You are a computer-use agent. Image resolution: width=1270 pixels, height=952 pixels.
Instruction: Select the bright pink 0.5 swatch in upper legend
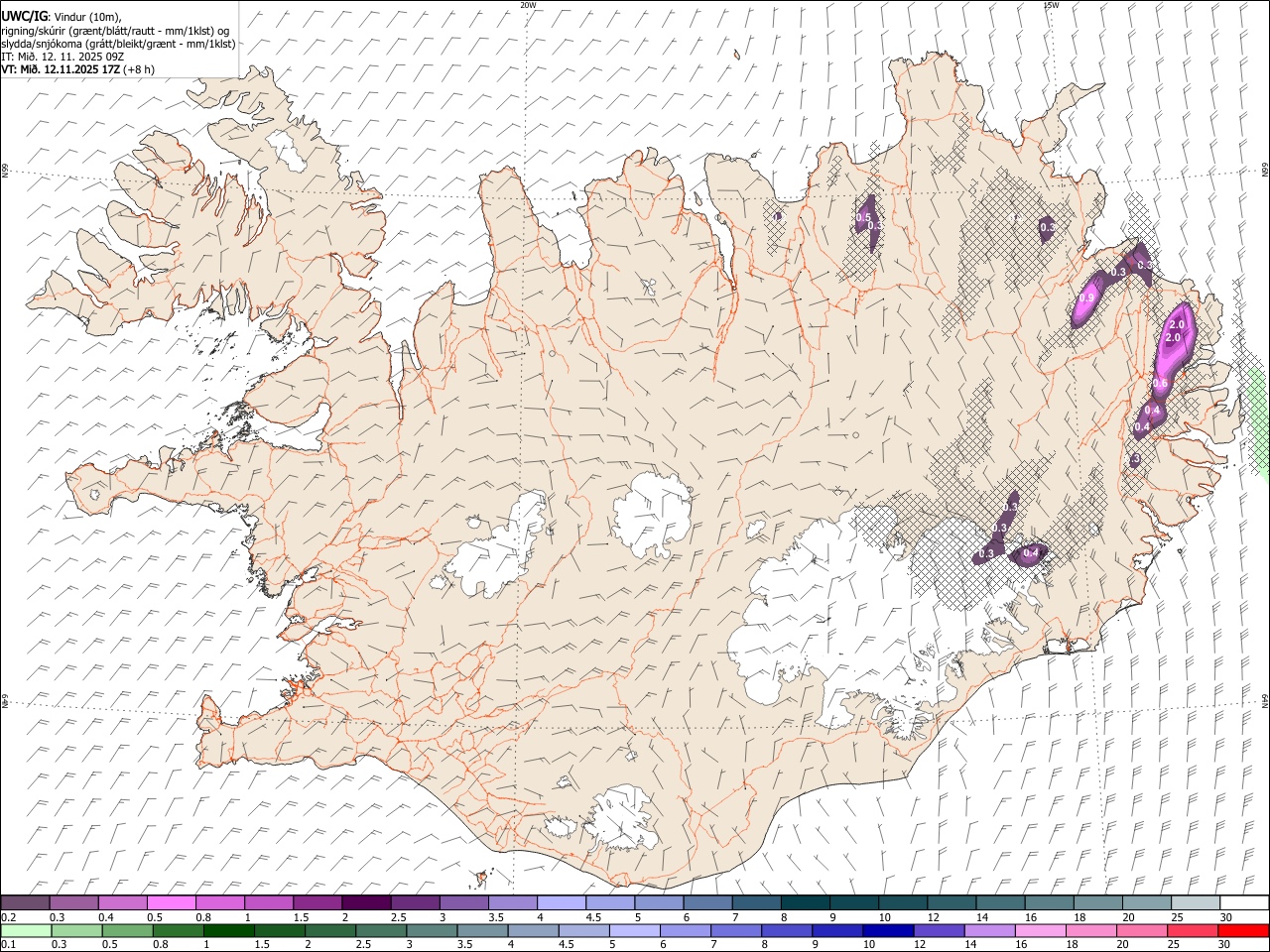[172, 902]
